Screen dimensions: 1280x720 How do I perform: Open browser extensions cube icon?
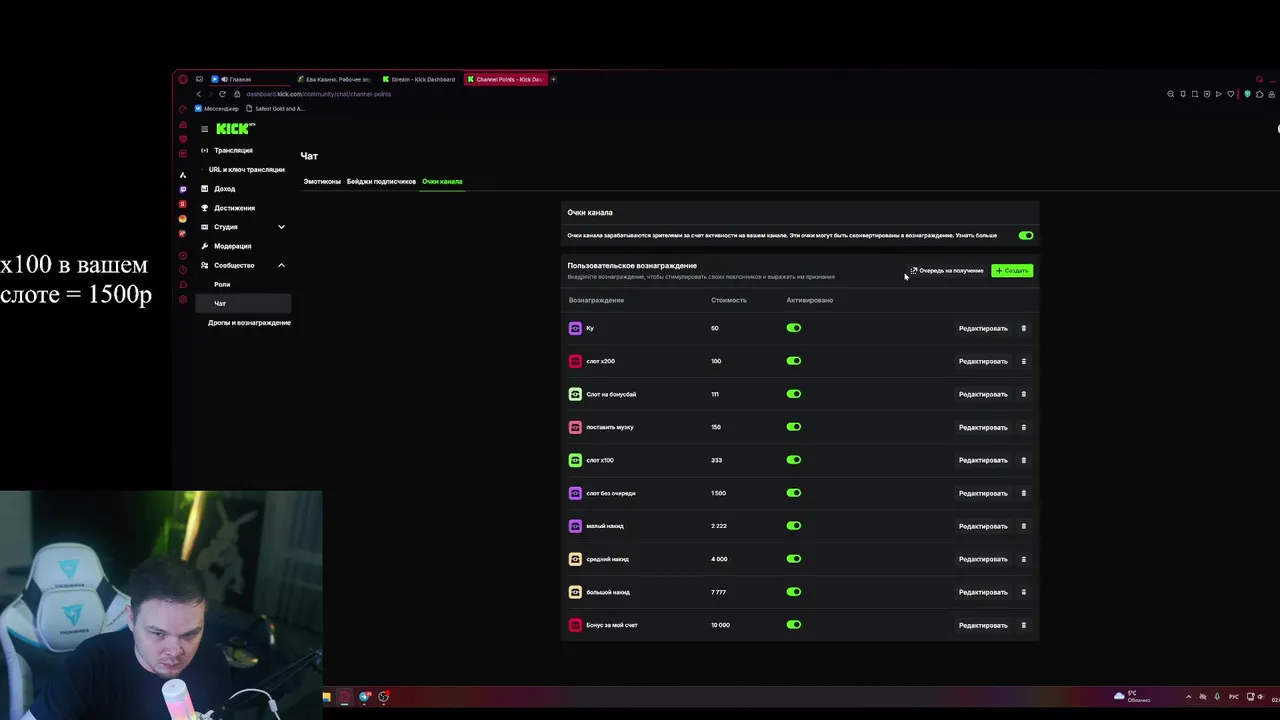[1259, 94]
